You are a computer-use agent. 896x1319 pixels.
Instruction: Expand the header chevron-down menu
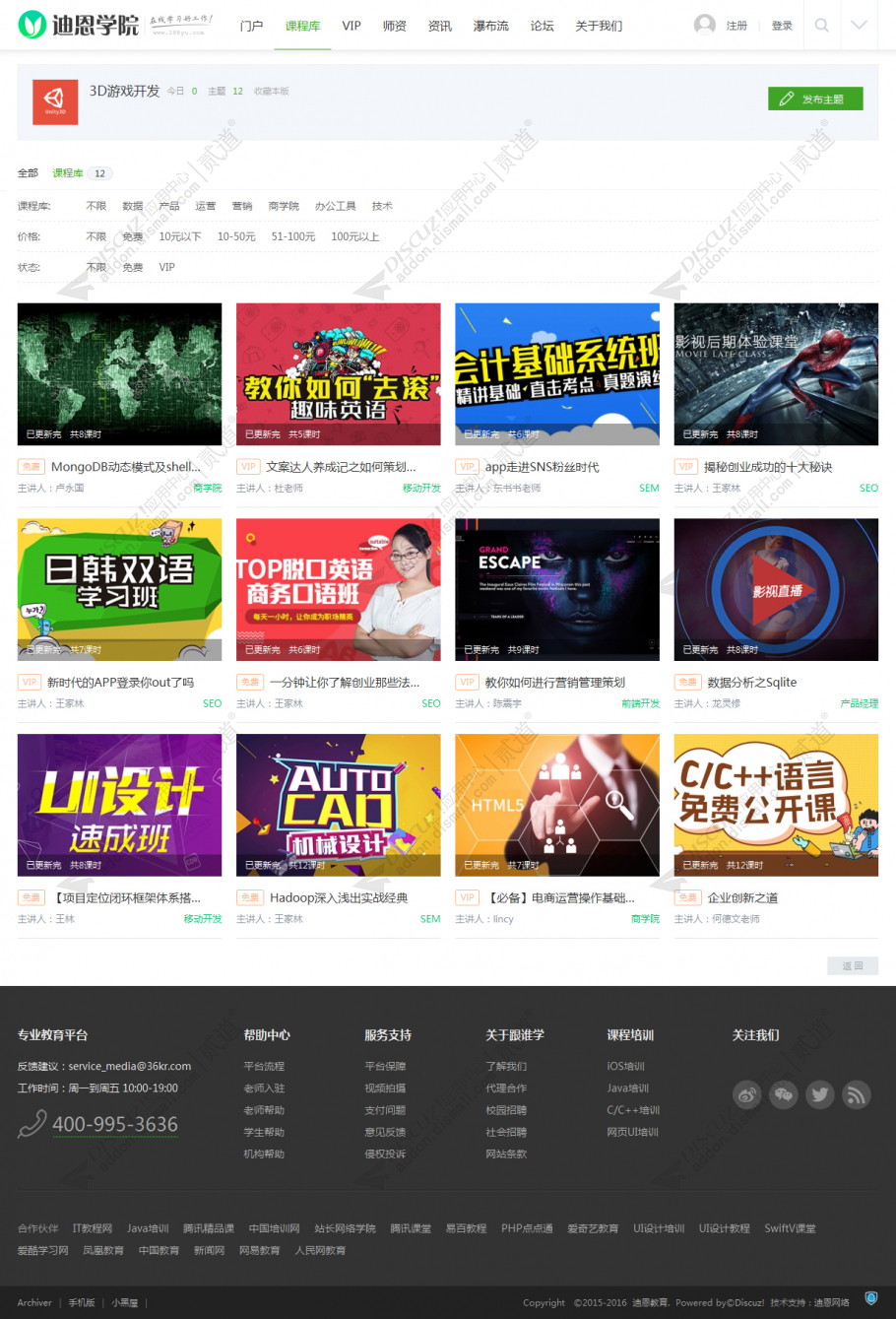click(860, 25)
